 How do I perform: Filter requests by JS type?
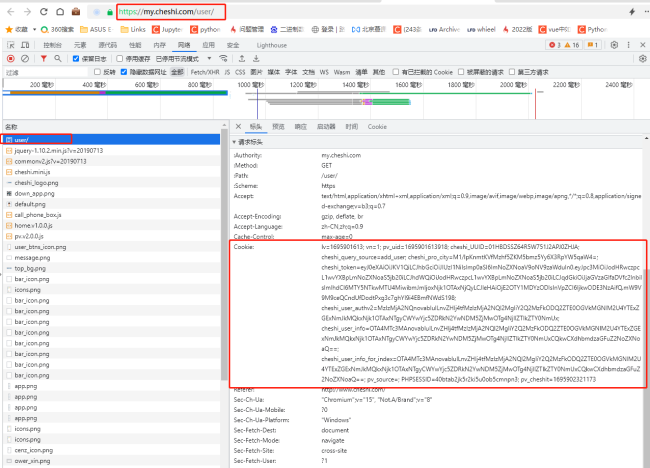[x=227, y=72]
